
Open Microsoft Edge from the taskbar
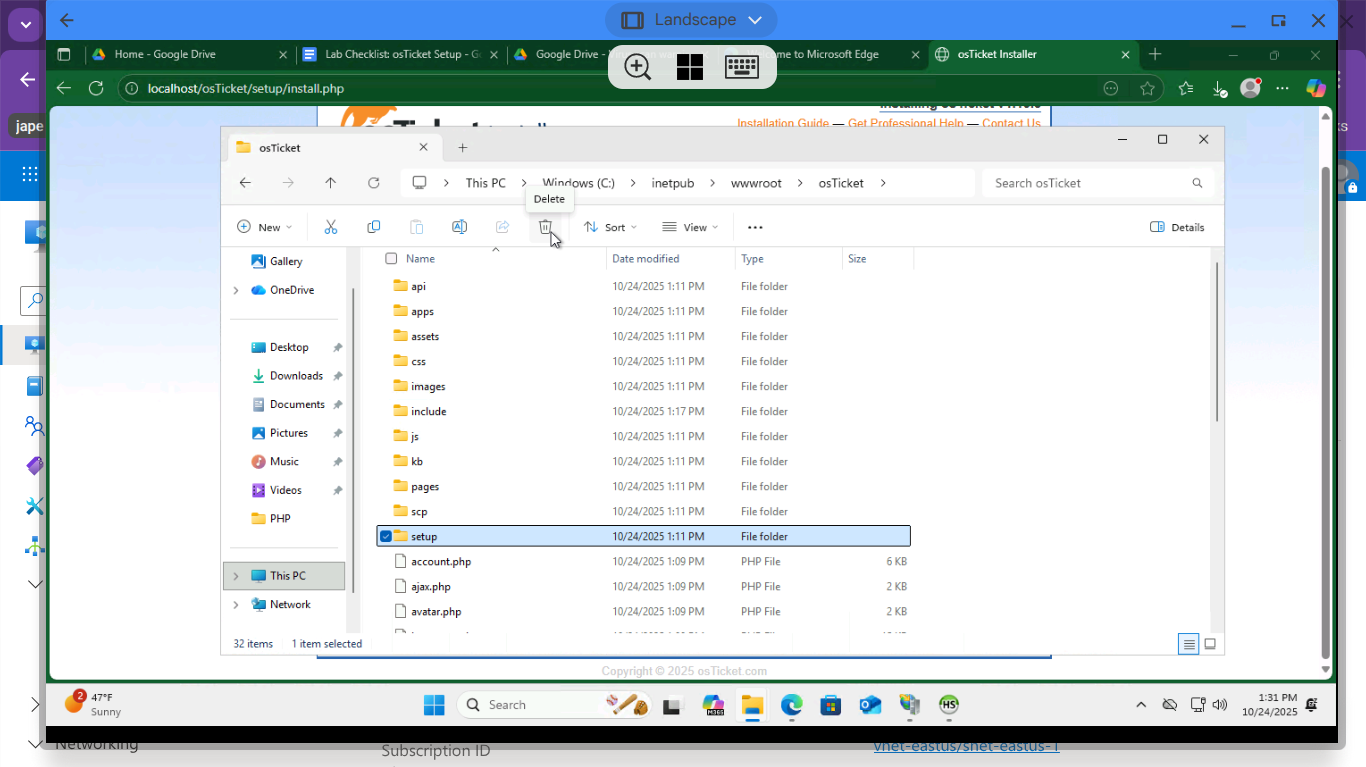click(x=792, y=705)
